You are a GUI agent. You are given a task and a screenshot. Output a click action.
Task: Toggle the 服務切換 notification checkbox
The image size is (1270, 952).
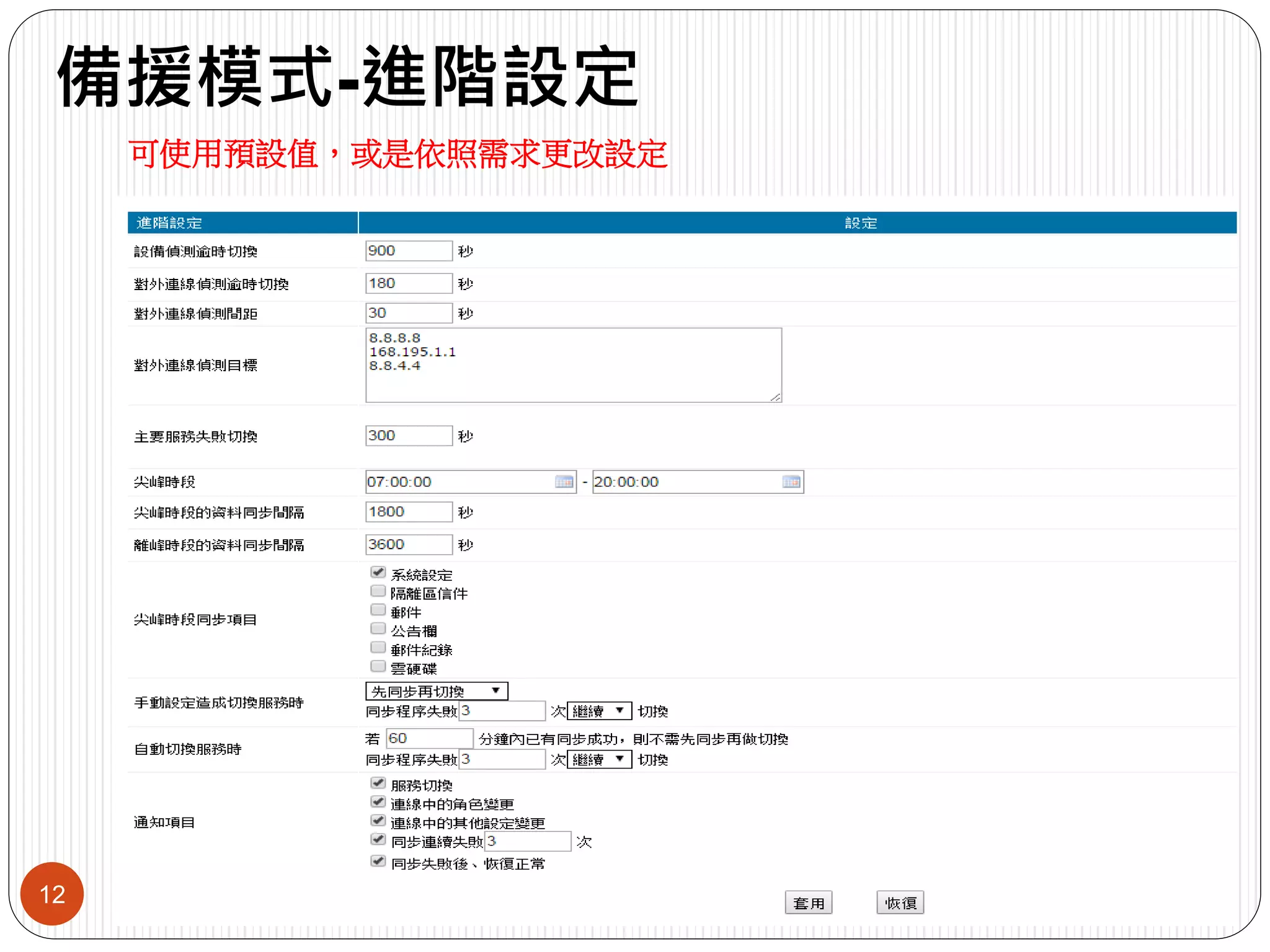[x=378, y=783]
